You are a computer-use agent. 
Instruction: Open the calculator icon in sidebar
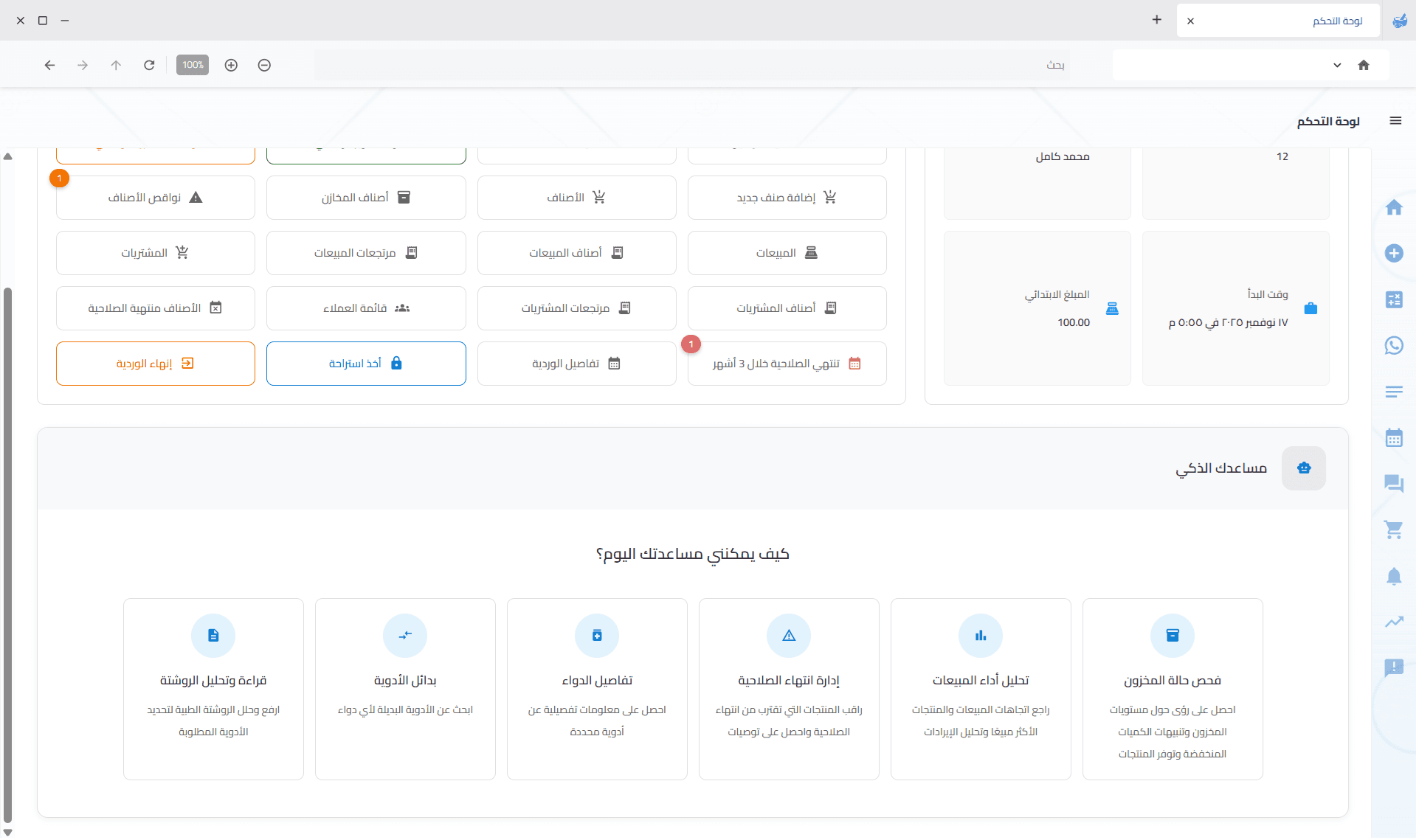point(1393,299)
